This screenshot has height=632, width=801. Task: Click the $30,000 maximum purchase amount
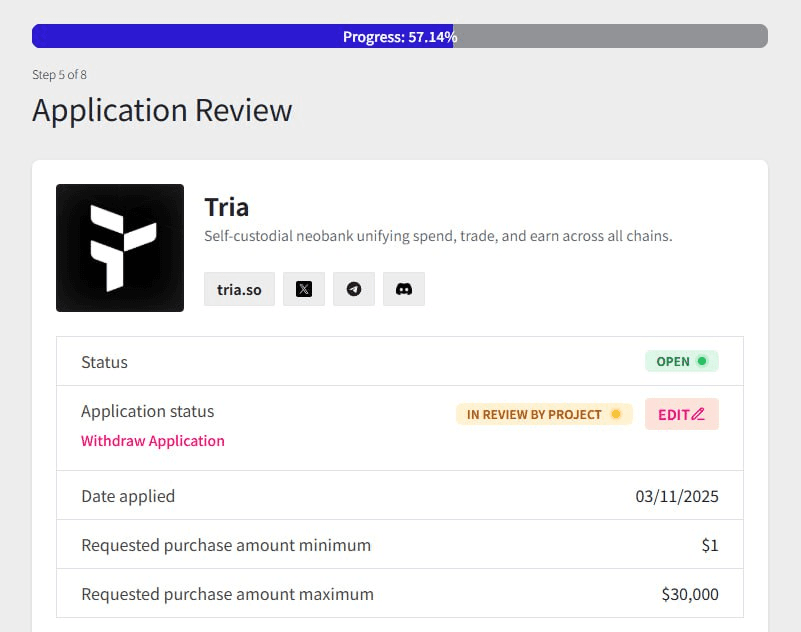(x=690, y=594)
